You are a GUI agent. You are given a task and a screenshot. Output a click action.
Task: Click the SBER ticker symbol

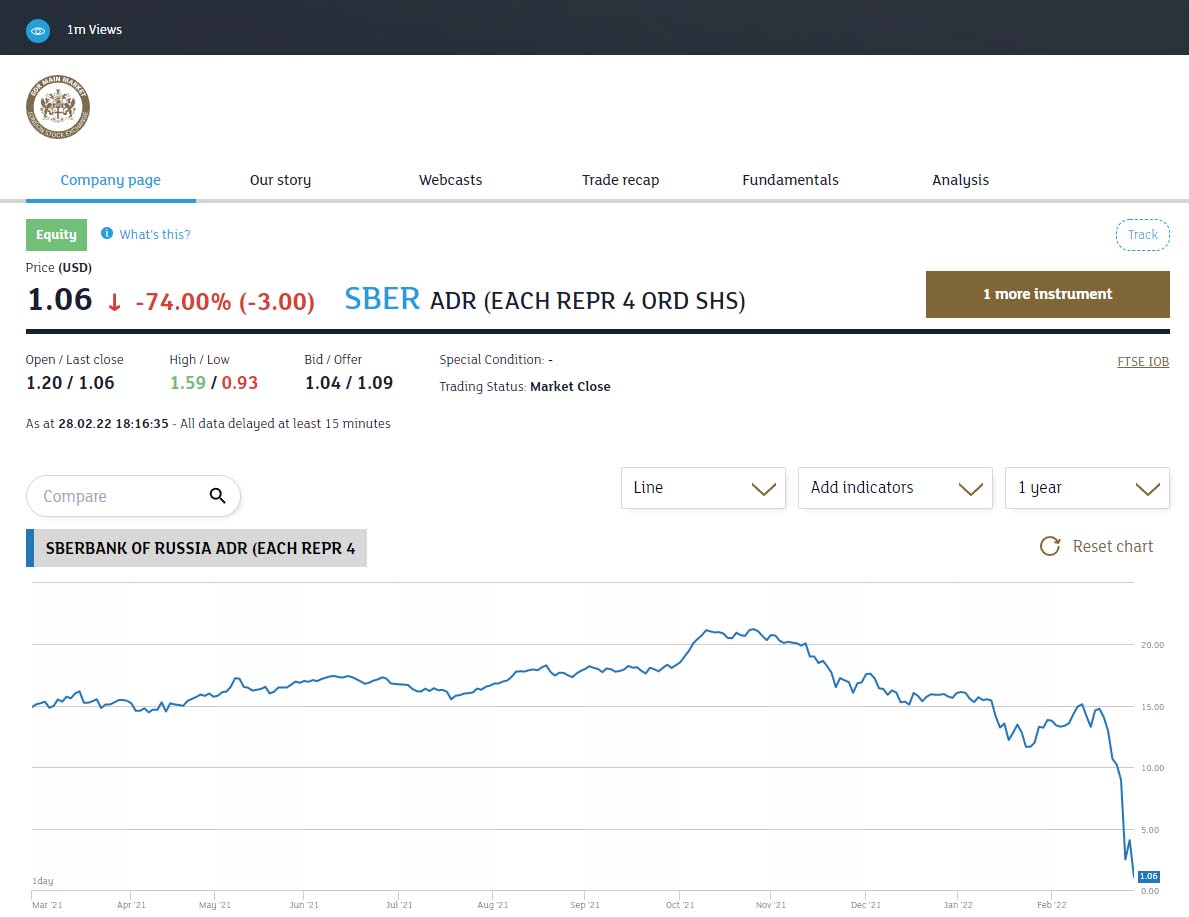[x=382, y=299]
